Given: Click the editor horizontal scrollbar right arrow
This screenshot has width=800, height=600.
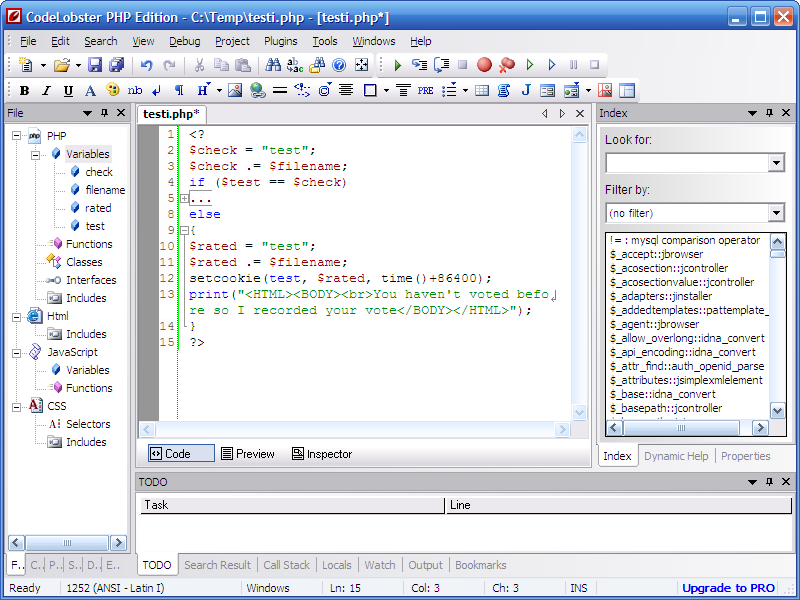Looking at the screenshot, I should (562, 430).
